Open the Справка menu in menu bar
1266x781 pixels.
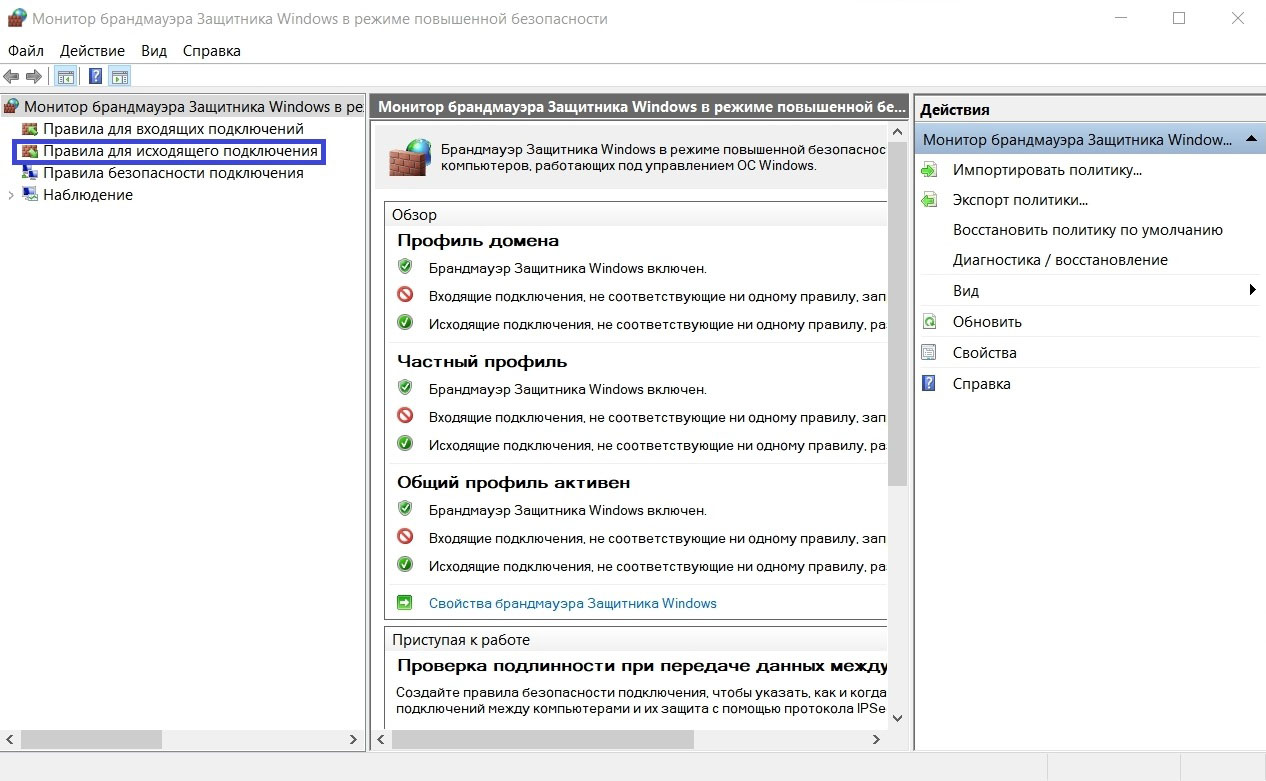pyautogui.click(x=212, y=50)
